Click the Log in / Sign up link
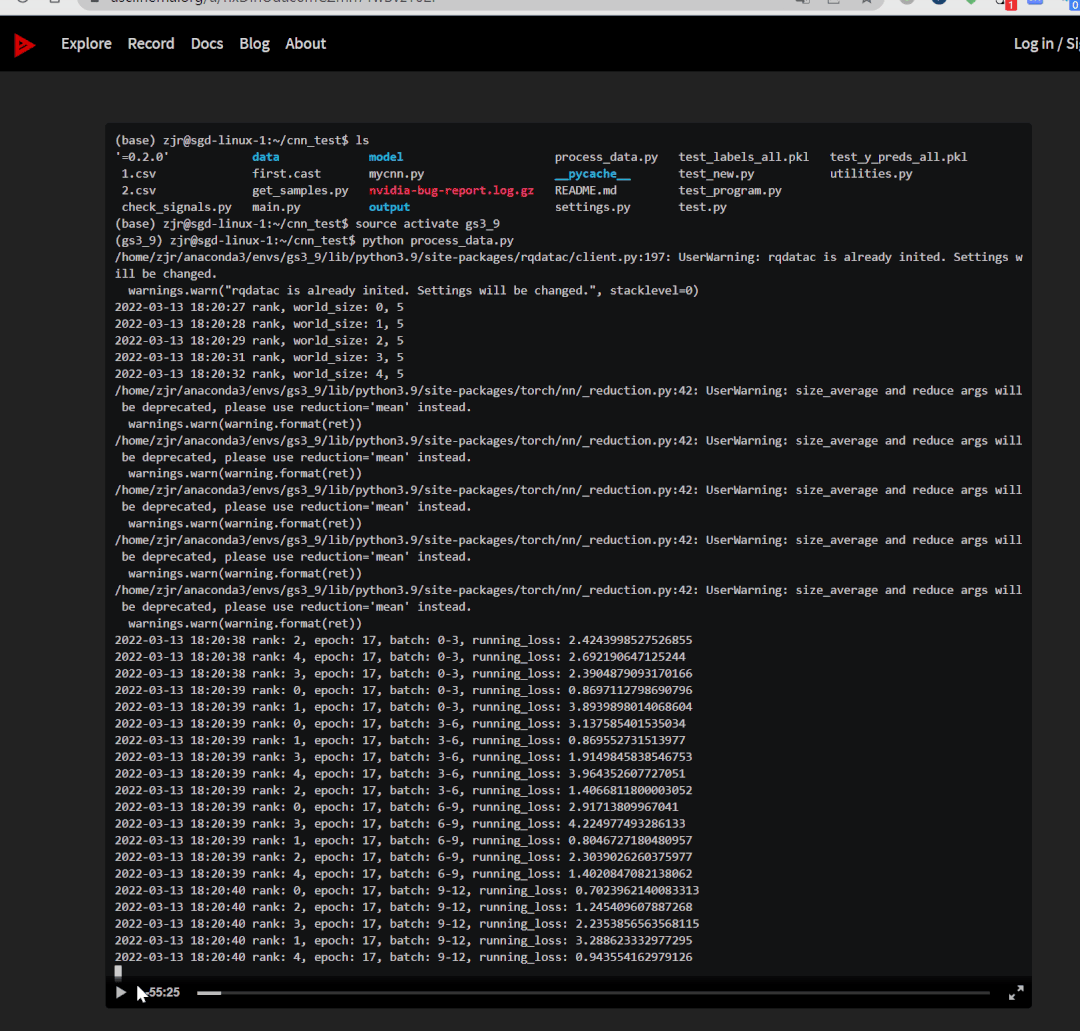 pyautogui.click(x=1046, y=44)
